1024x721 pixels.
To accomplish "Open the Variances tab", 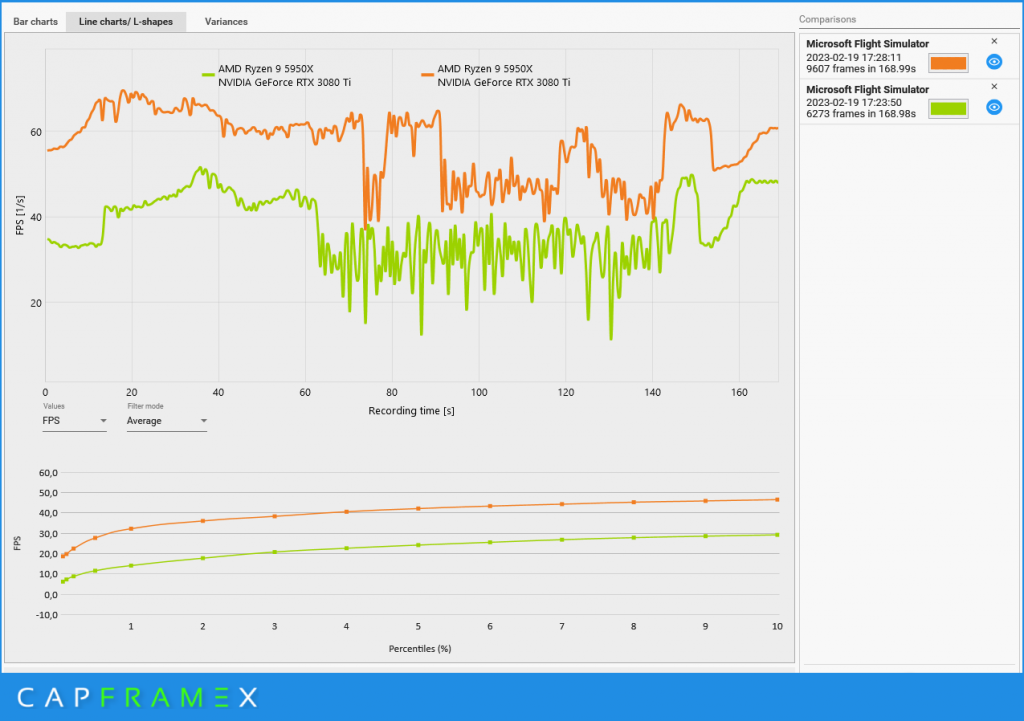I will click(x=226, y=22).
